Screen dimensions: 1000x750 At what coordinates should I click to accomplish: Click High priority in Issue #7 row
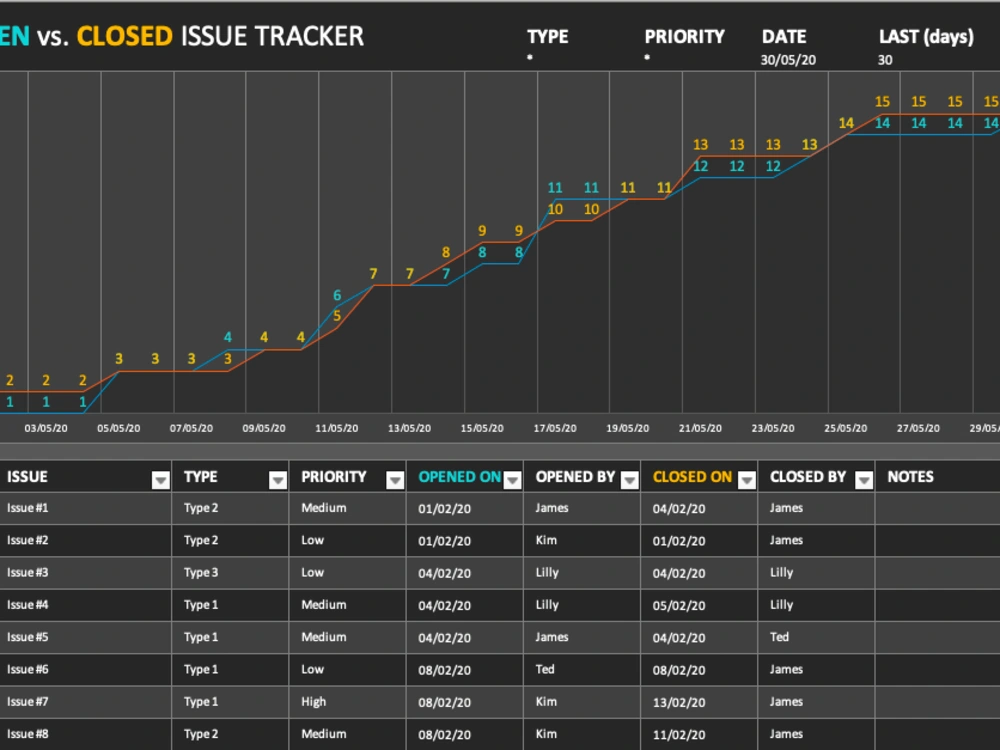pyautogui.click(x=314, y=702)
